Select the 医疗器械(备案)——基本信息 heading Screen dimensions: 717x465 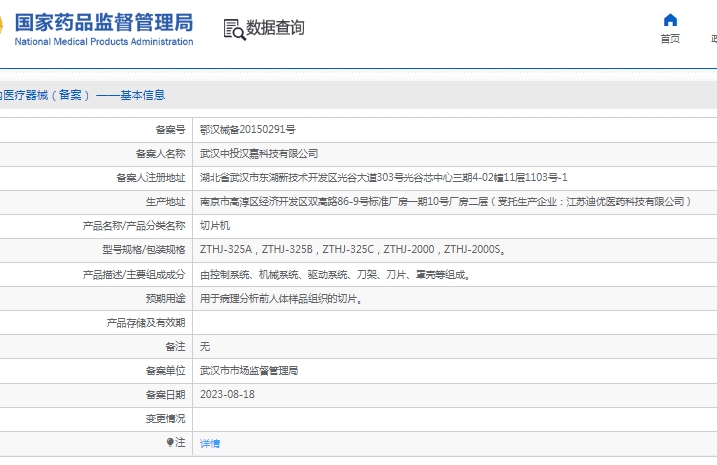[x=82, y=95]
